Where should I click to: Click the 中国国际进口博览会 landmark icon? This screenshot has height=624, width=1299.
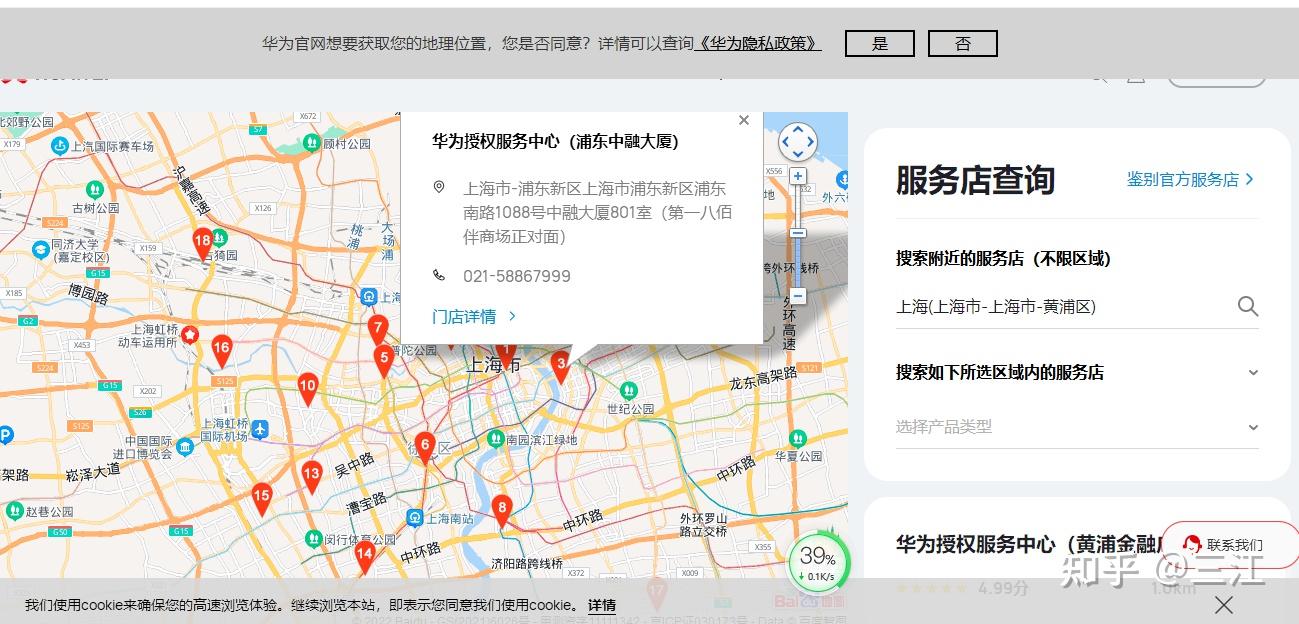coord(185,447)
